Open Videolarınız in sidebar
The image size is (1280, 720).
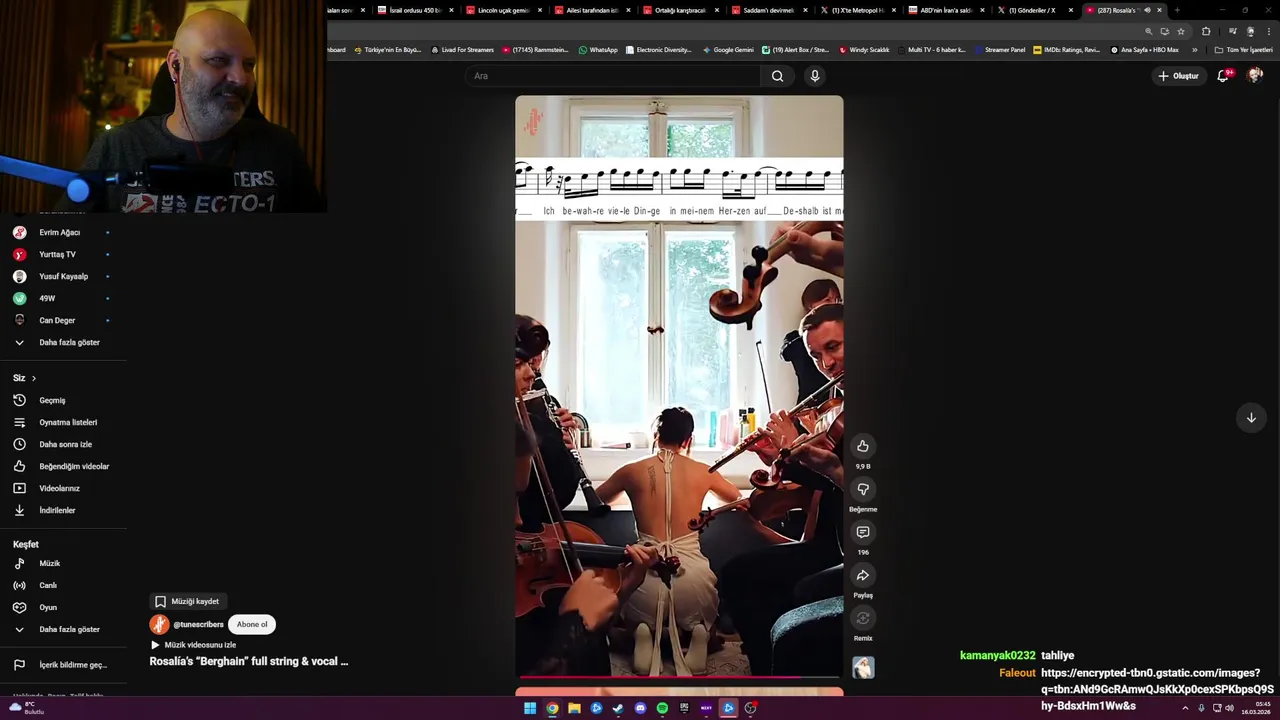63,488
